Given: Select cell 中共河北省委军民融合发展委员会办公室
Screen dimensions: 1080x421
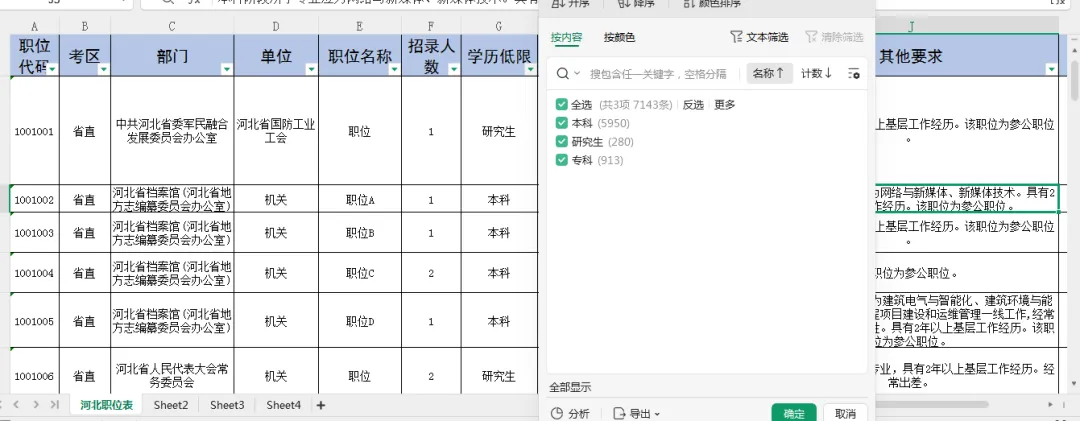Looking at the screenshot, I should tap(172, 131).
